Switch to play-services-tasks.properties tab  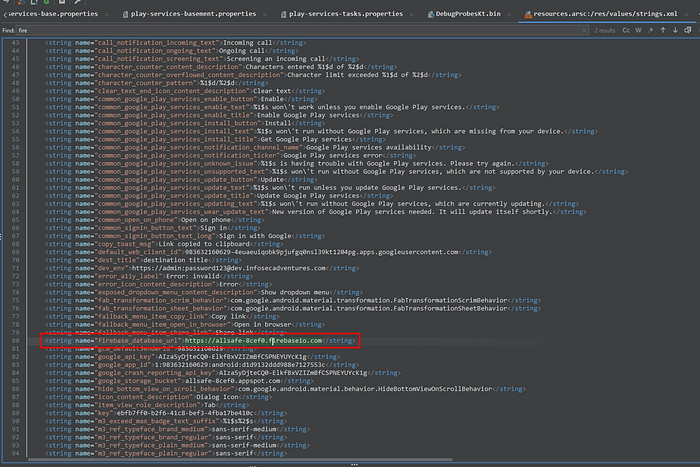click(x=346, y=14)
